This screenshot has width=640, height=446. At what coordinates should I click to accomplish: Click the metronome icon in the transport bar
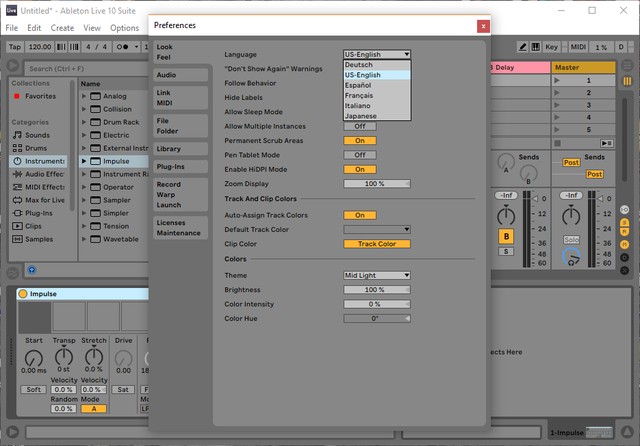coord(122,47)
